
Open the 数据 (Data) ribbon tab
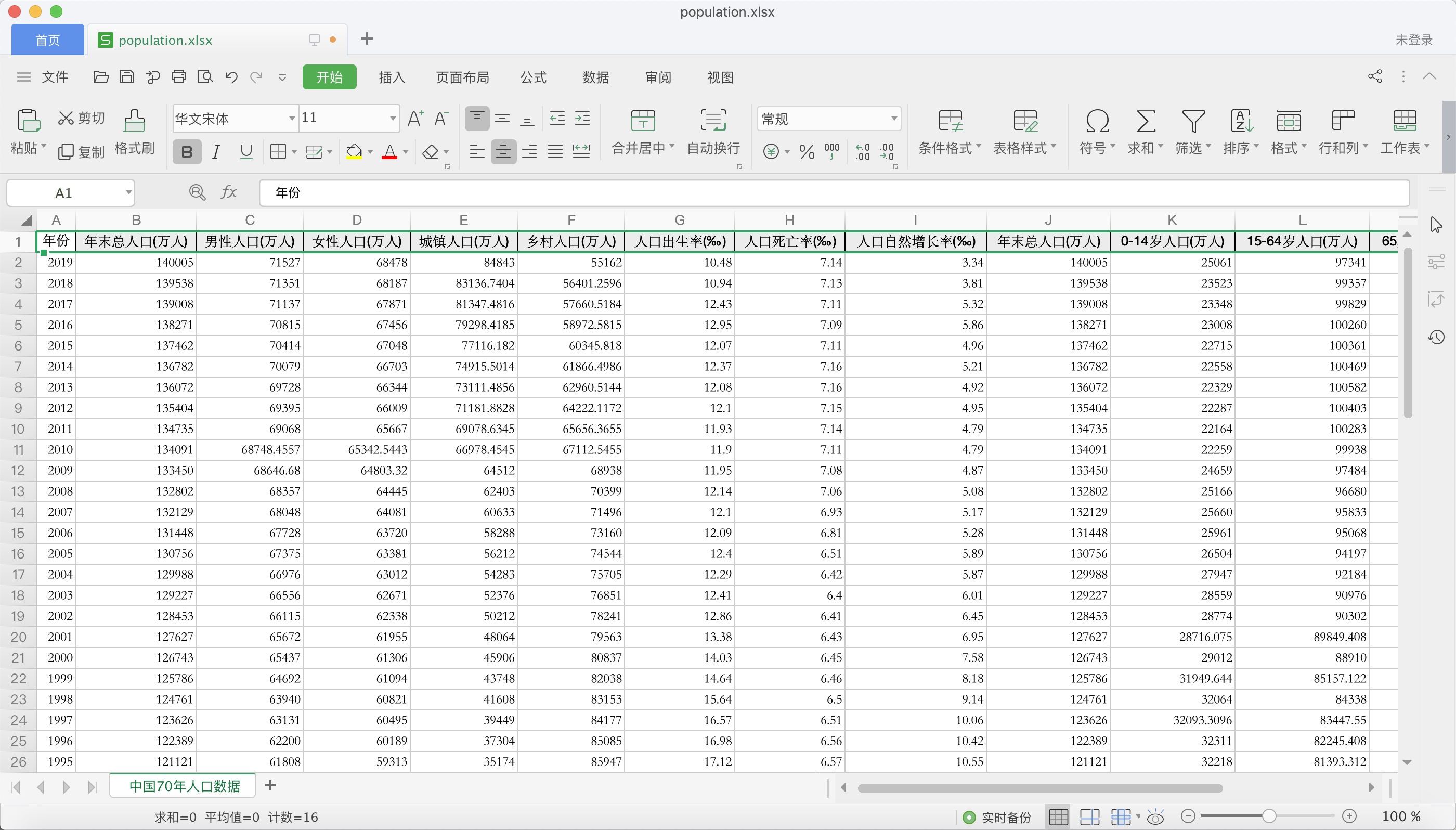(x=595, y=77)
